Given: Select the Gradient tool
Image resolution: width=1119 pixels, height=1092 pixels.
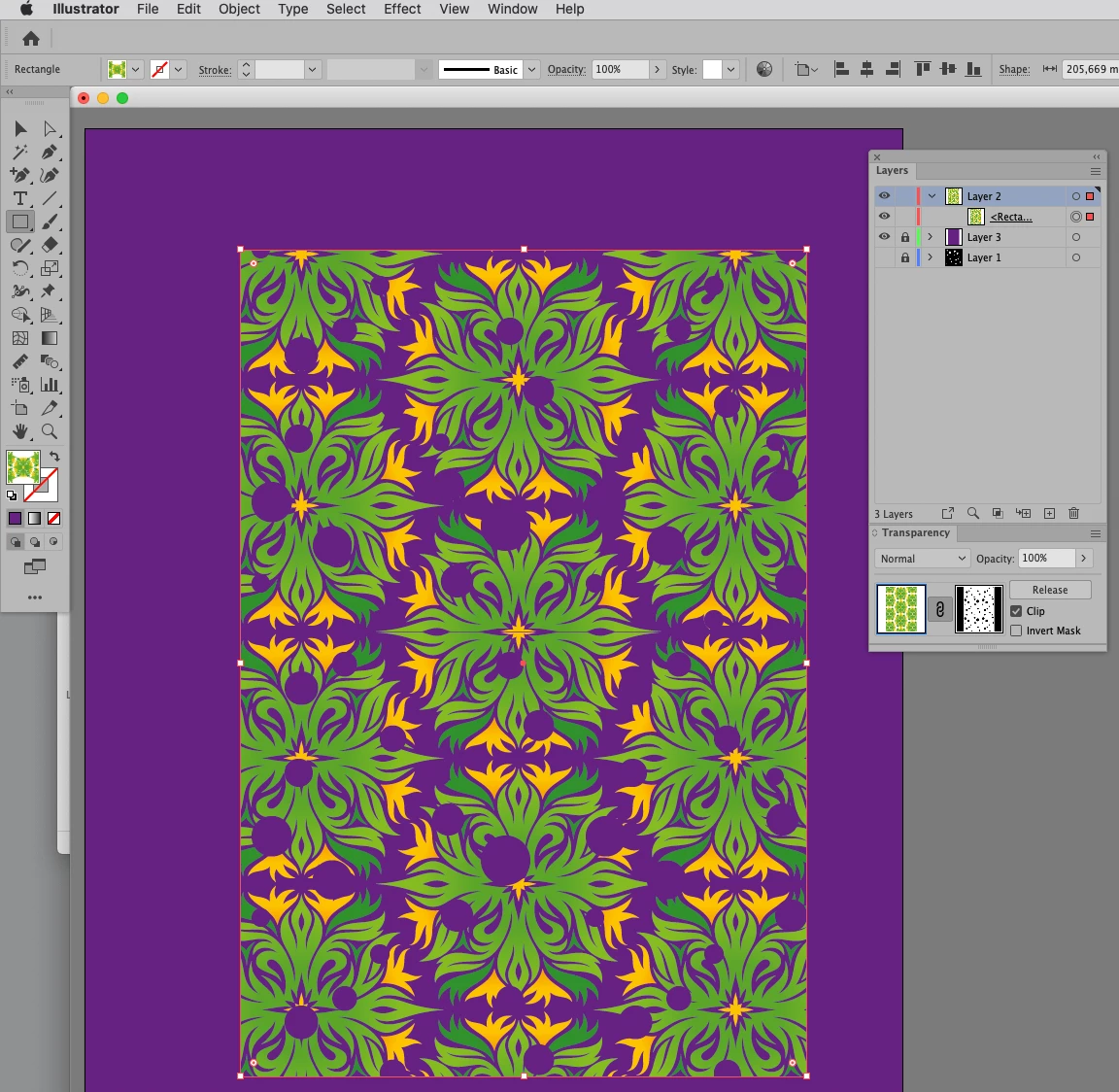Looking at the screenshot, I should (x=50, y=338).
